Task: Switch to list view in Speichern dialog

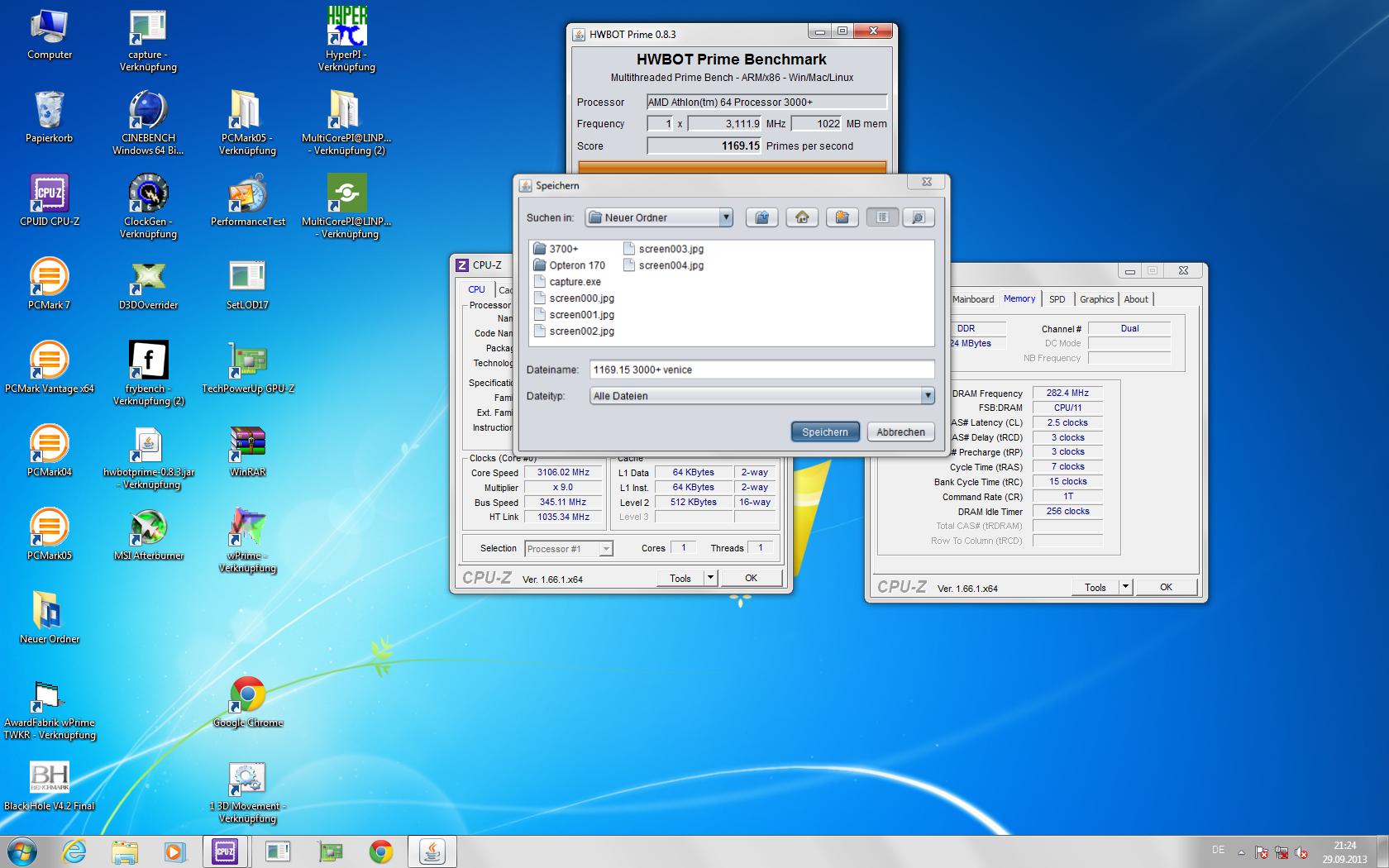Action: click(882, 217)
